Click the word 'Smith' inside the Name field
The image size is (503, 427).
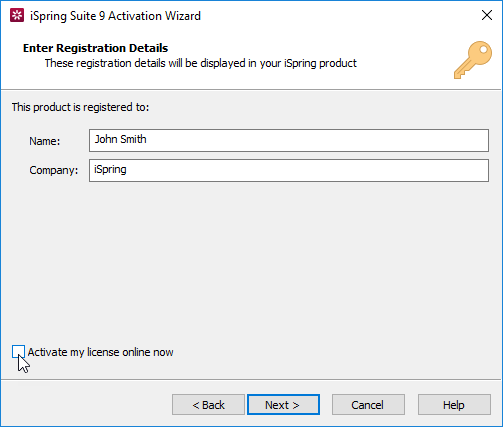133,139
